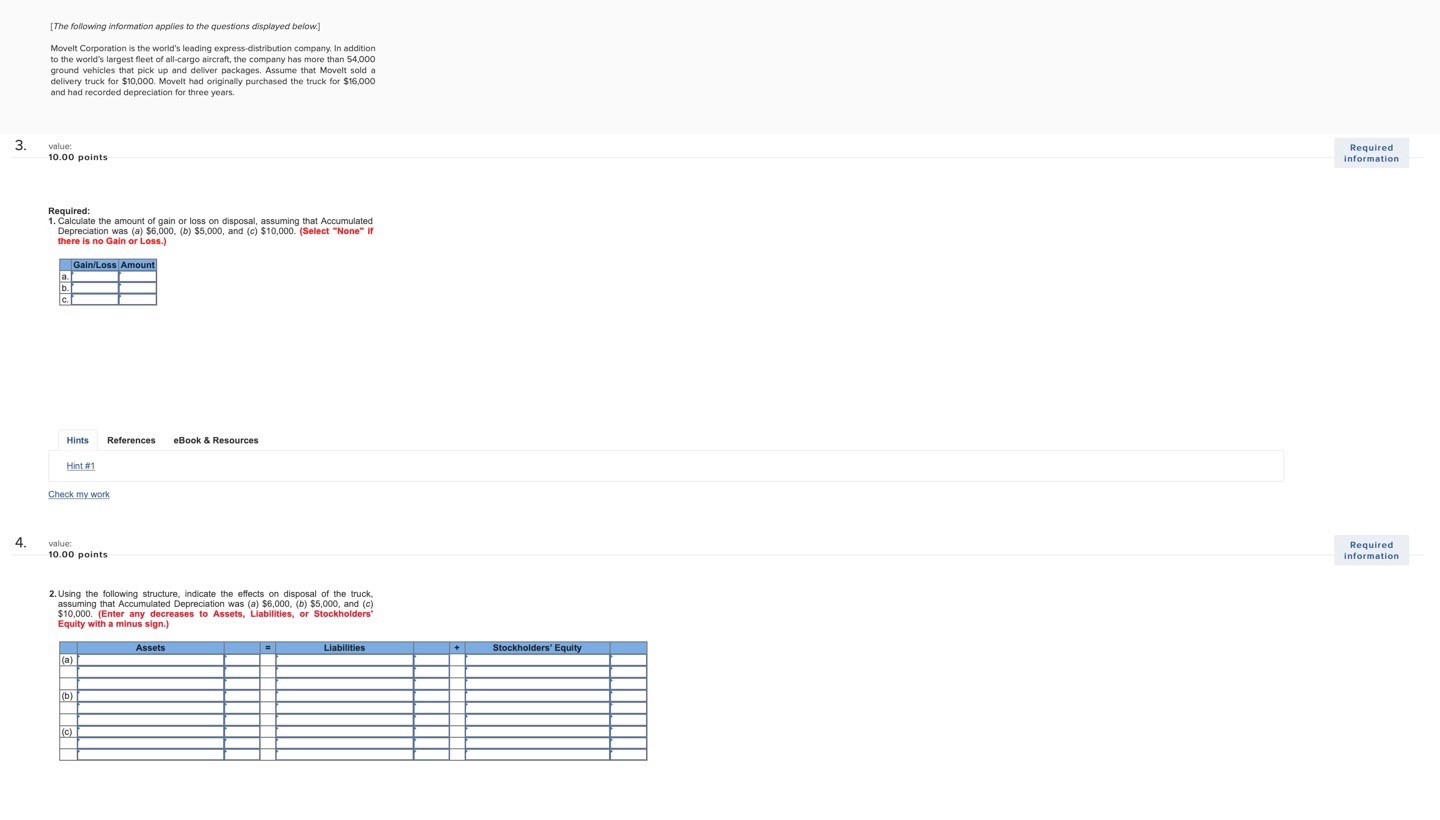Viewport: 1440px width, 820px height.
Task: Click the Liabilities amount cell in row (c)
Action: point(432,732)
